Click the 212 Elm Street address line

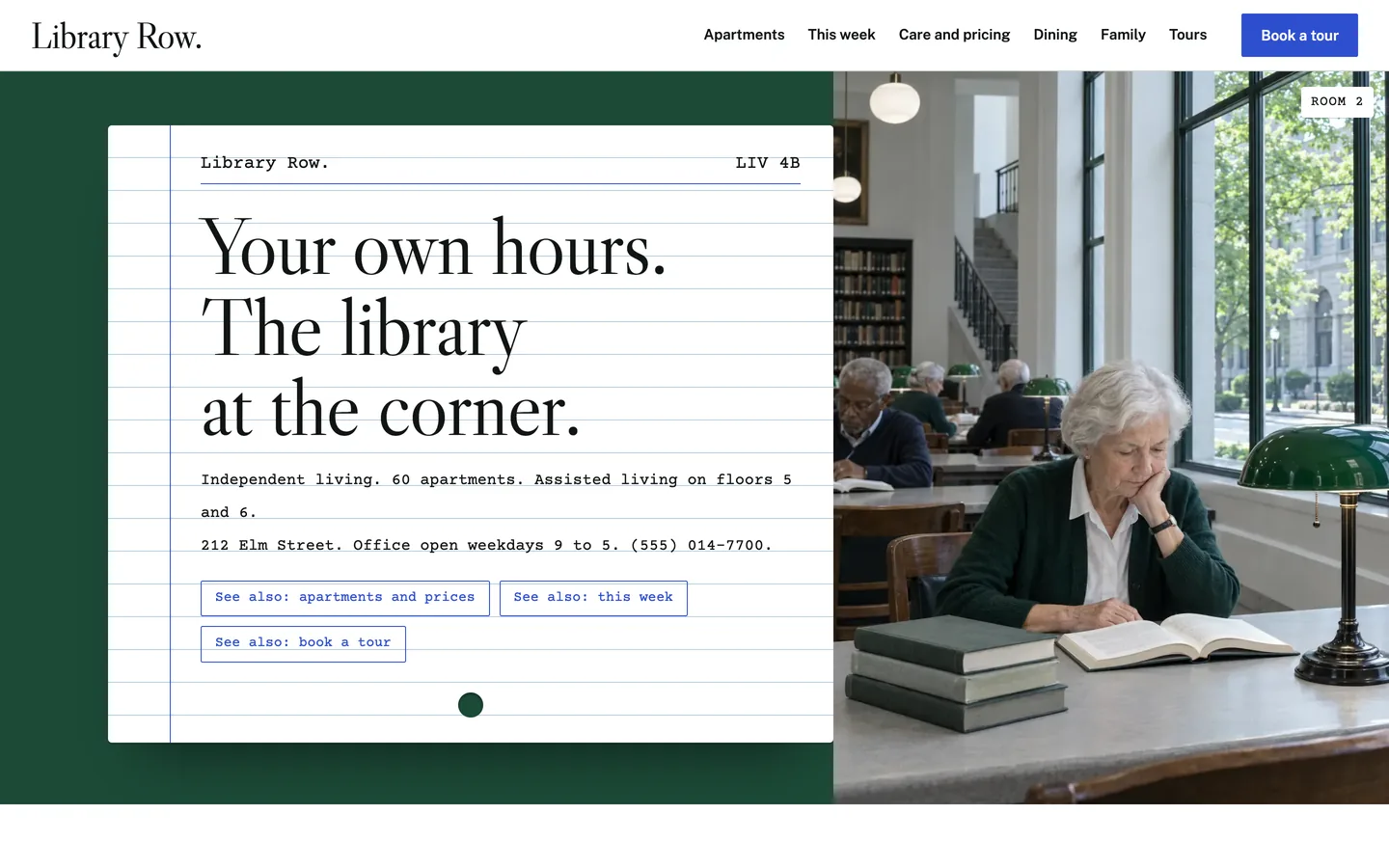tap(486, 545)
